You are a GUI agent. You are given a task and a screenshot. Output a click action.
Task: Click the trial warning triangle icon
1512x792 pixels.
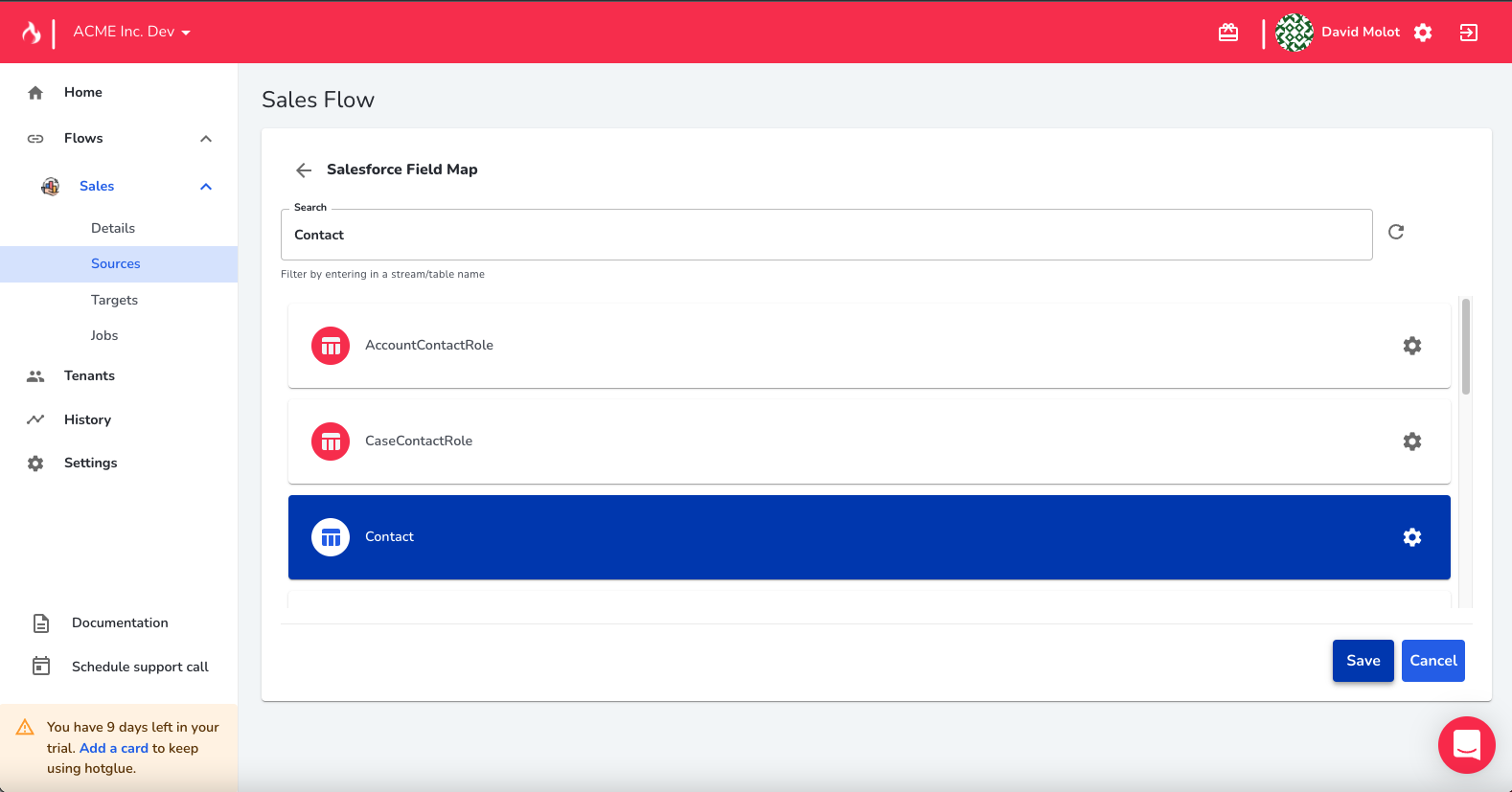(25, 728)
